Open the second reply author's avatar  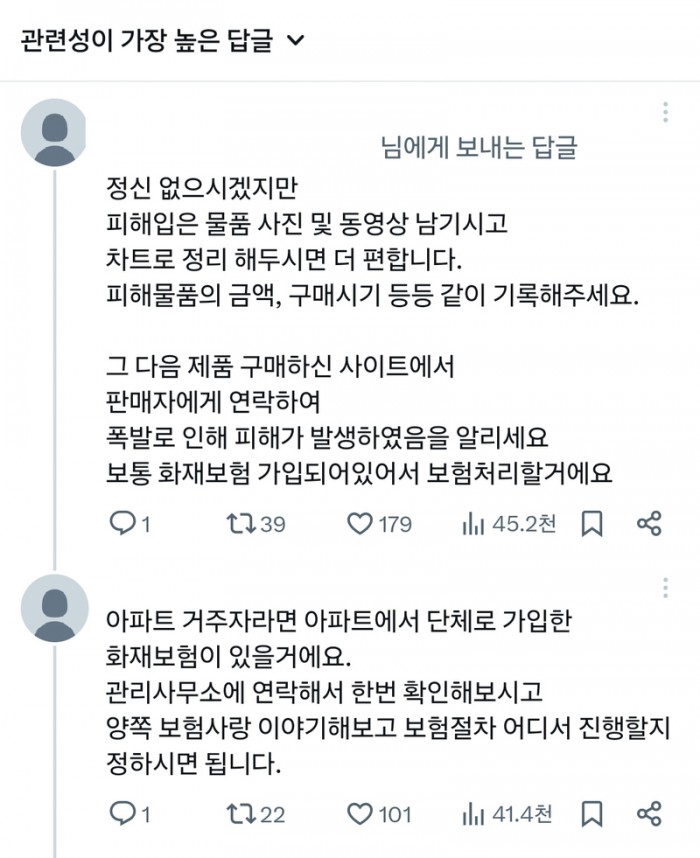[x=55, y=608]
